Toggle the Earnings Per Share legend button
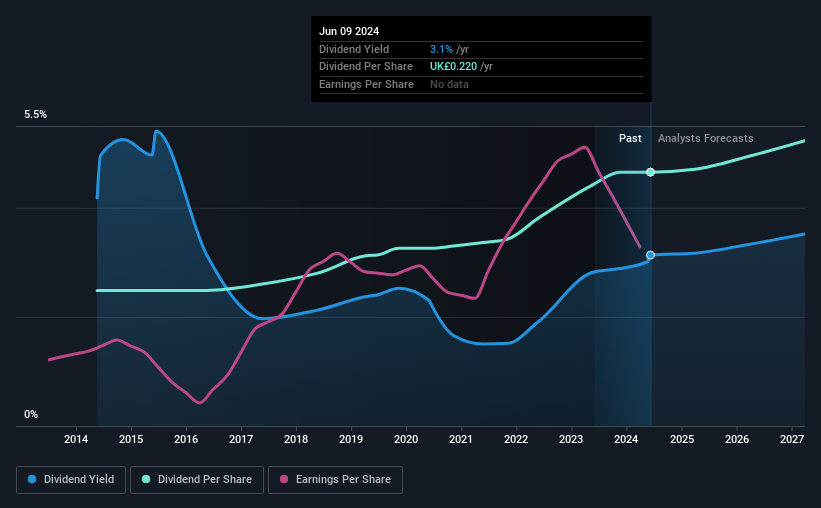821x508 pixels. click(335, 480)
